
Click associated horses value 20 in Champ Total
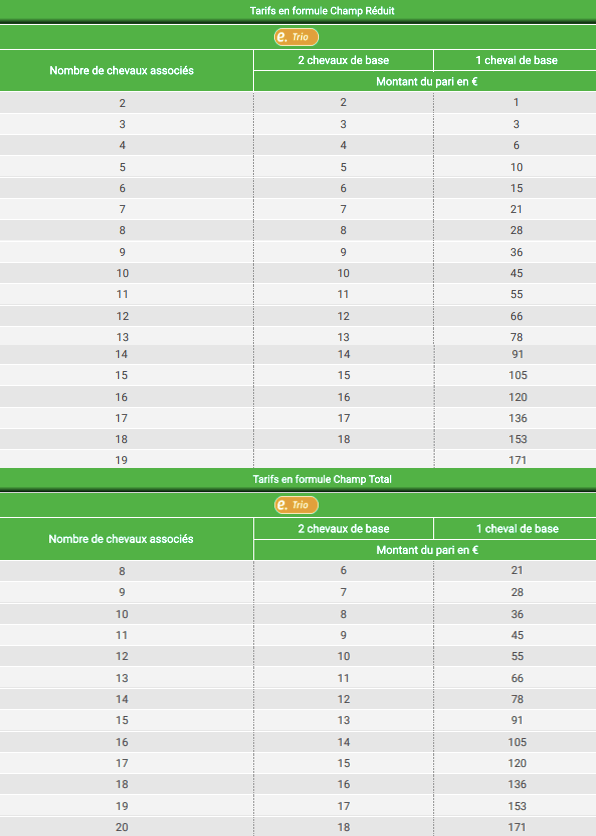pos(122,827)
